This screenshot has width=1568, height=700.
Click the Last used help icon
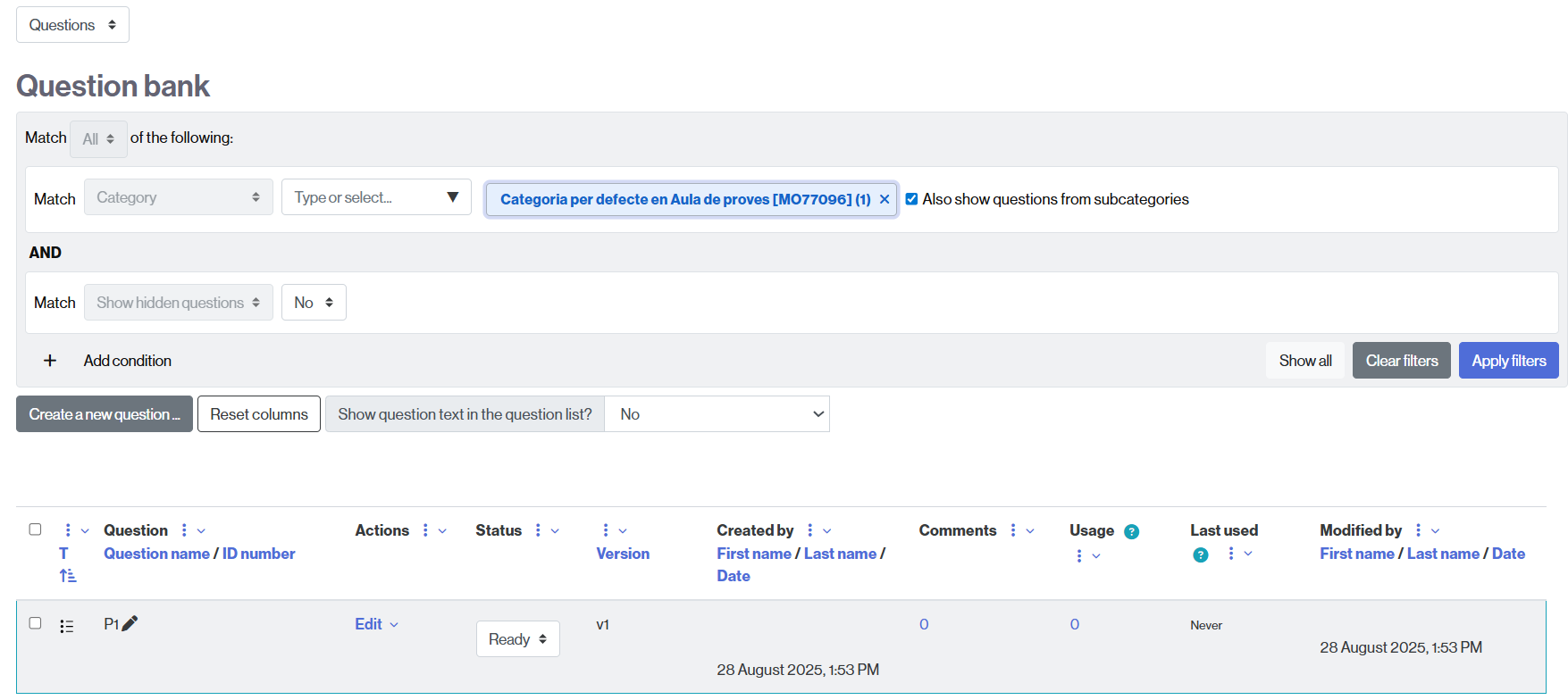[x=1201, y=555]
